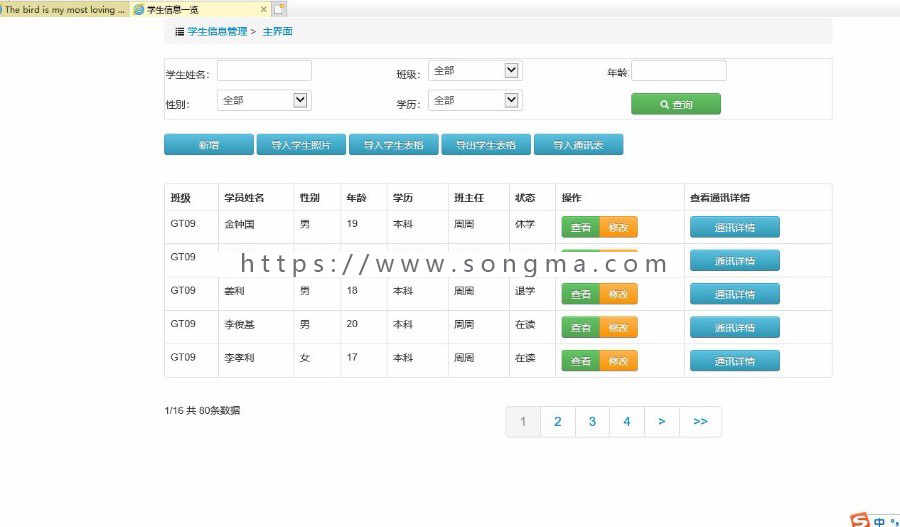This screenshot has height=527, width=900.
Task: Open a new blank browser tab
Action: (x=279, y=9)
